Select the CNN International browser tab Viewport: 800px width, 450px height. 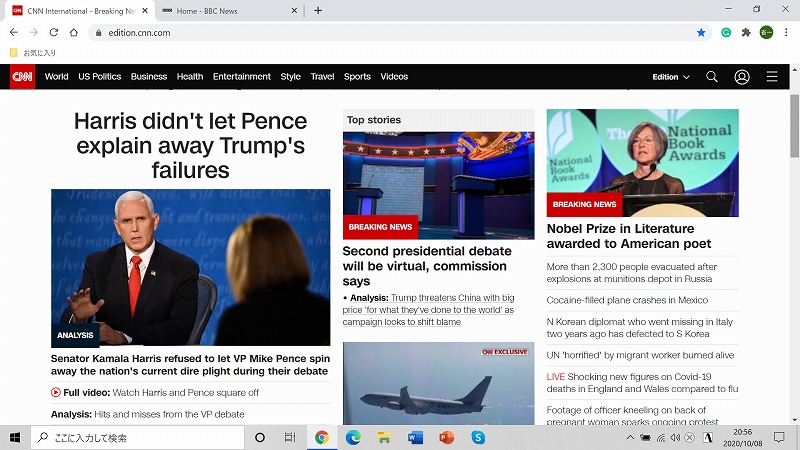tap(81, 11)
